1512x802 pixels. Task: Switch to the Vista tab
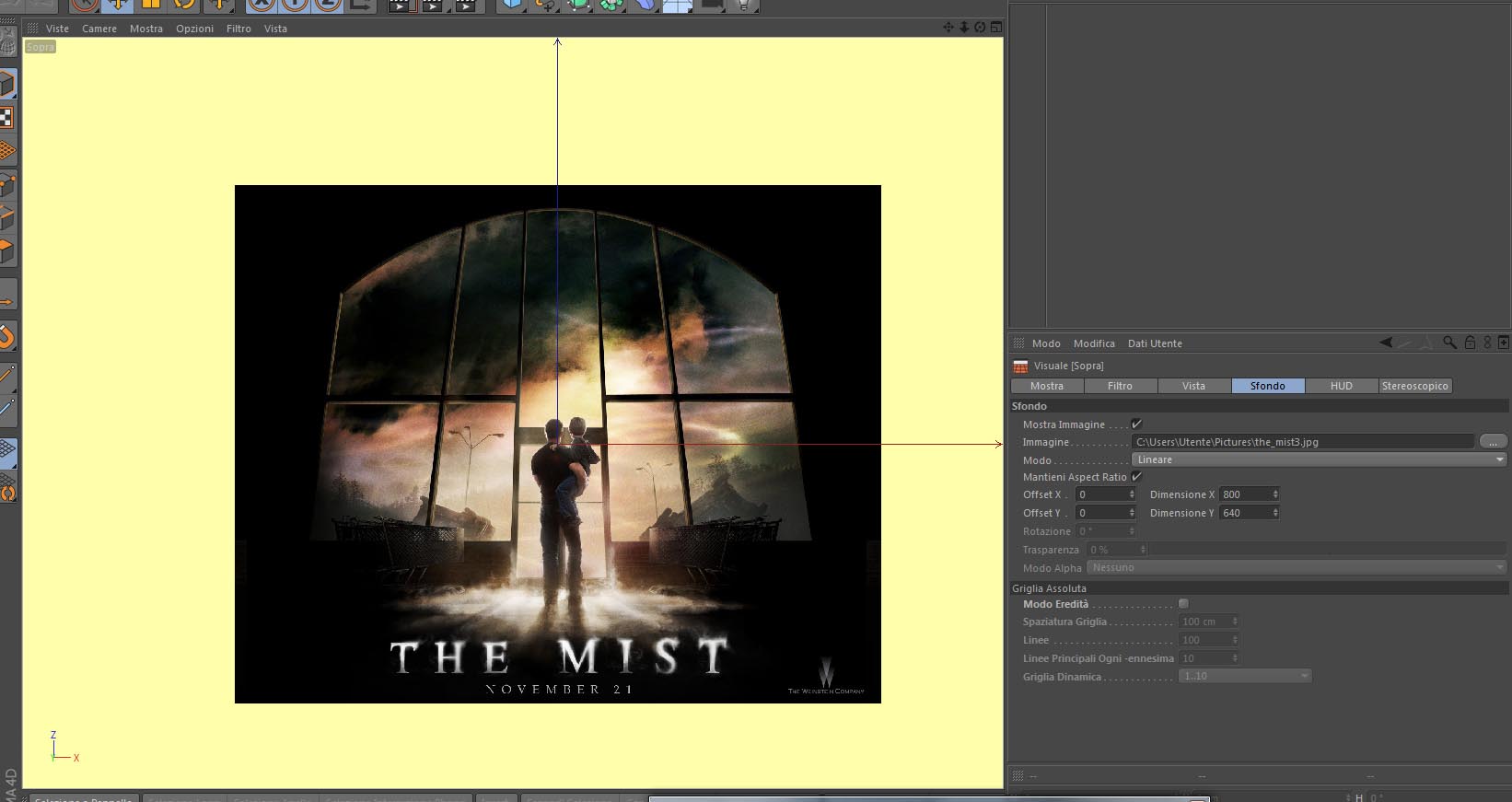(1194, 386)
